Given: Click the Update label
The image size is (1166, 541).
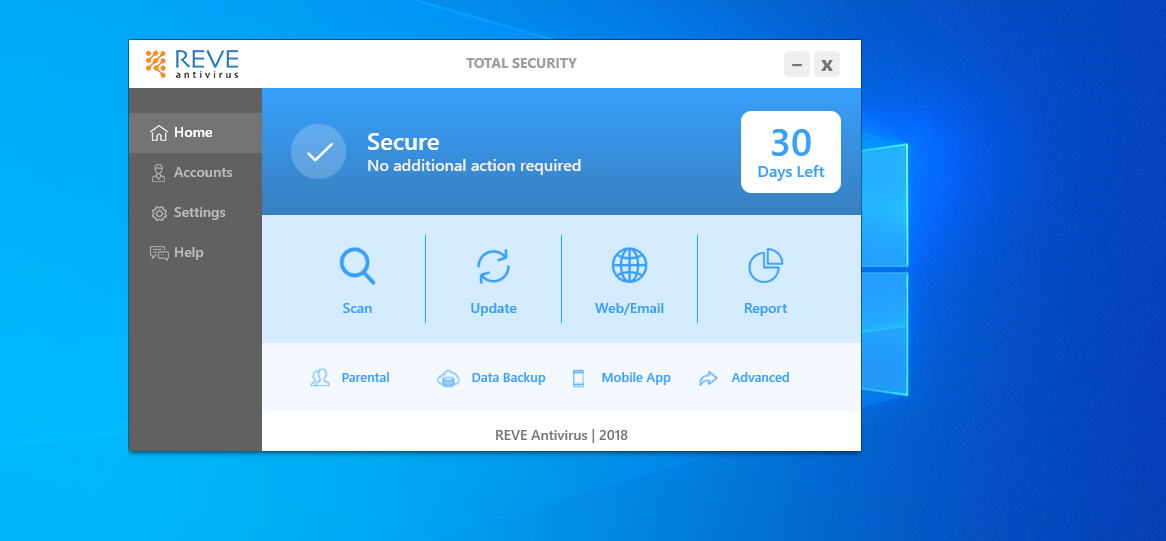Looking at the screenshot, I should (493, 308).
